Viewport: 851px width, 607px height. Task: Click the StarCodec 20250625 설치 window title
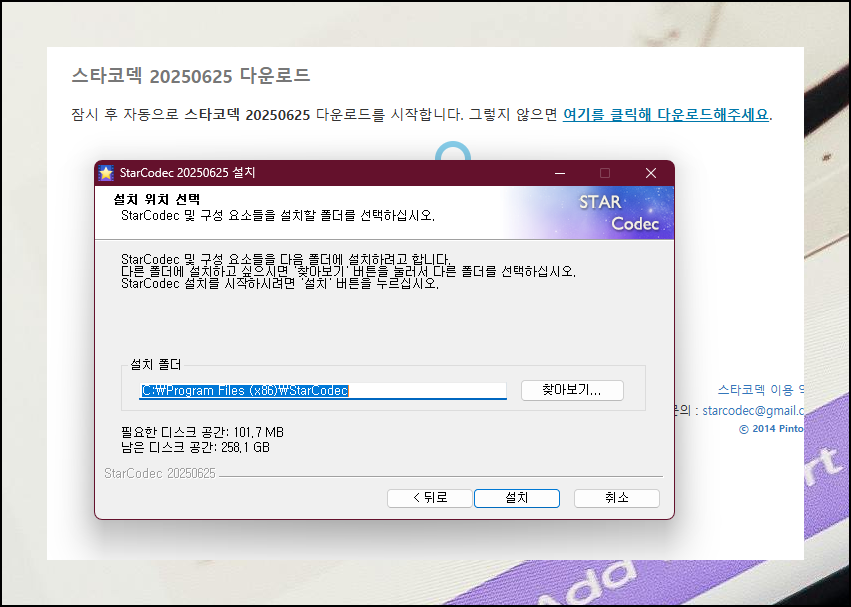[187, 173]
